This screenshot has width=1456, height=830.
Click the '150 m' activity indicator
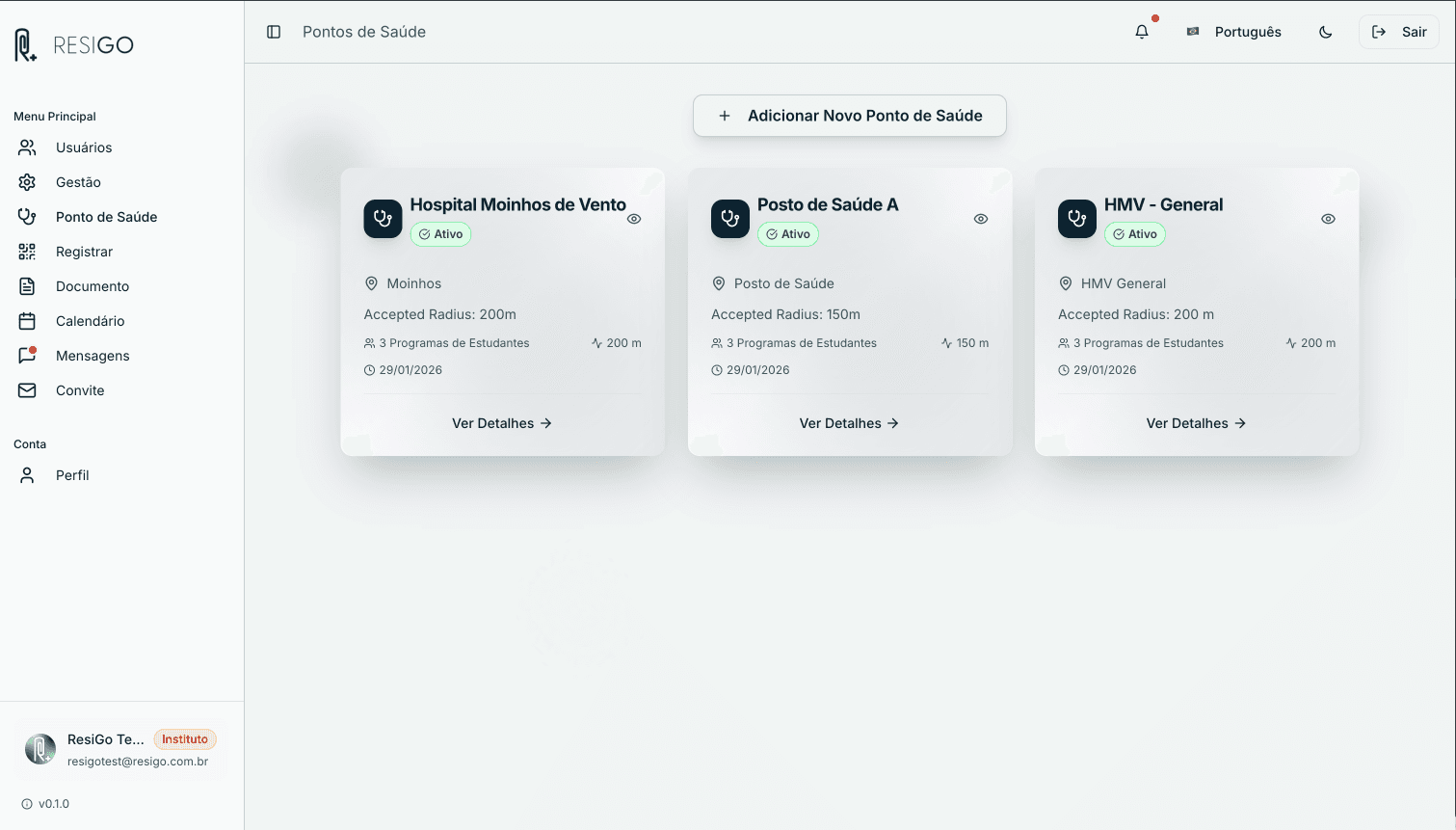[x=965, y=343]
